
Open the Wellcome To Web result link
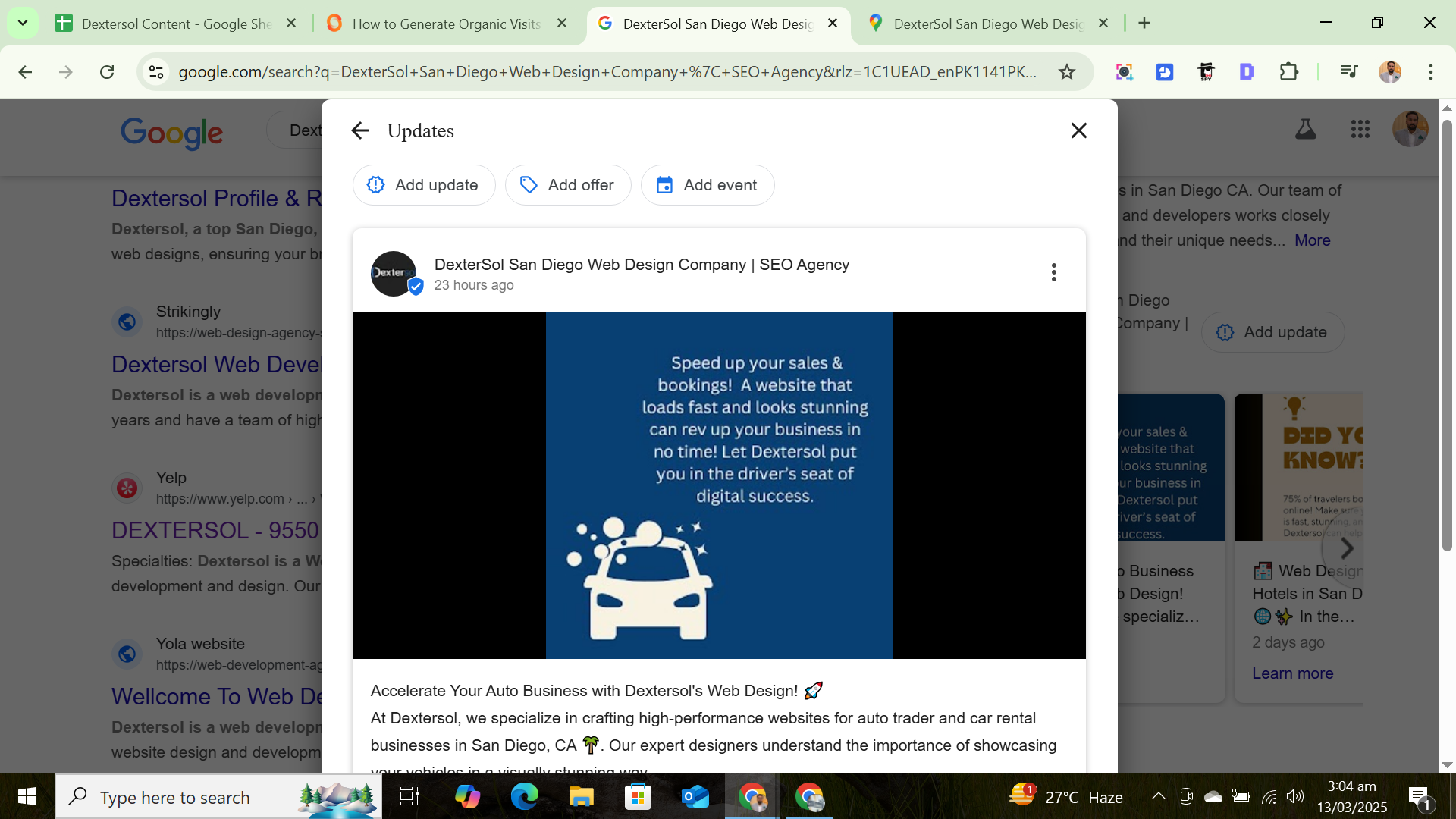(x=217, y=697)
